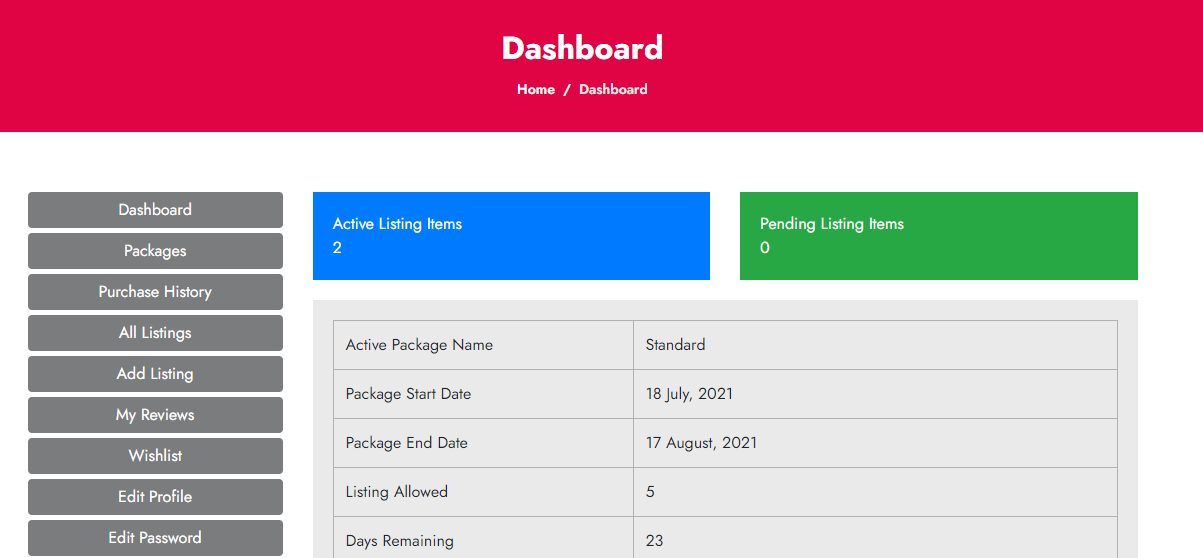This screenshot has width=1203, height=558.
Task: Click the Edit Profile sidebar button
Action: pyautogui.click(x=155, y=497)
